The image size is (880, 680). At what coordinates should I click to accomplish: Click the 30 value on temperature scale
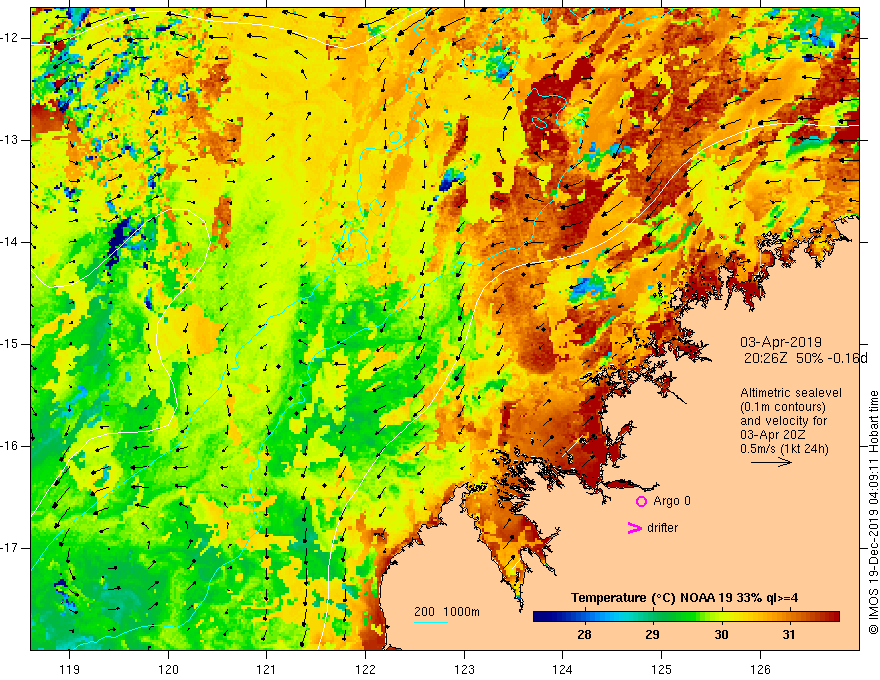tap(721, 635)
